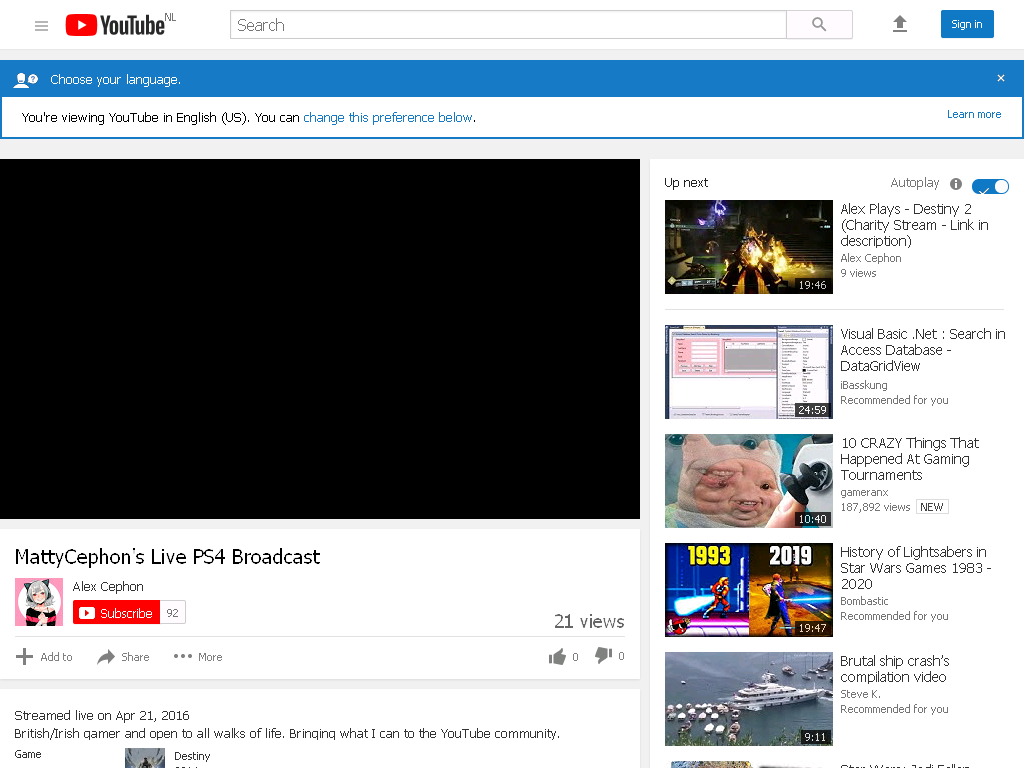Click the Sign in button
The image size is (1024, 768).
967,24
